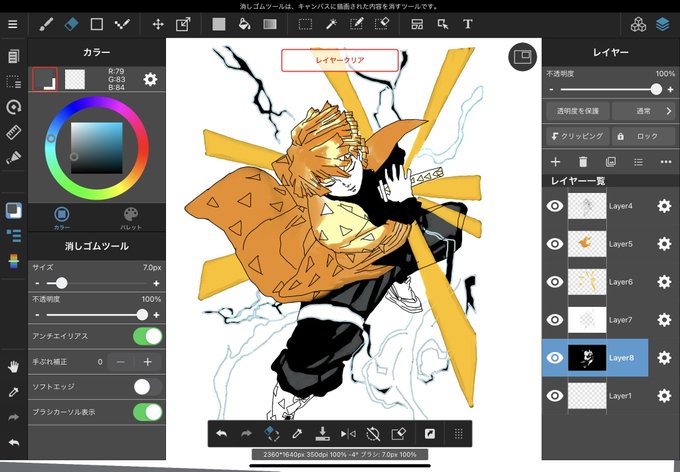Select the Eraser tool in top toolbar
The height and width of the screenshot is (472, 680).
point(71,24)
